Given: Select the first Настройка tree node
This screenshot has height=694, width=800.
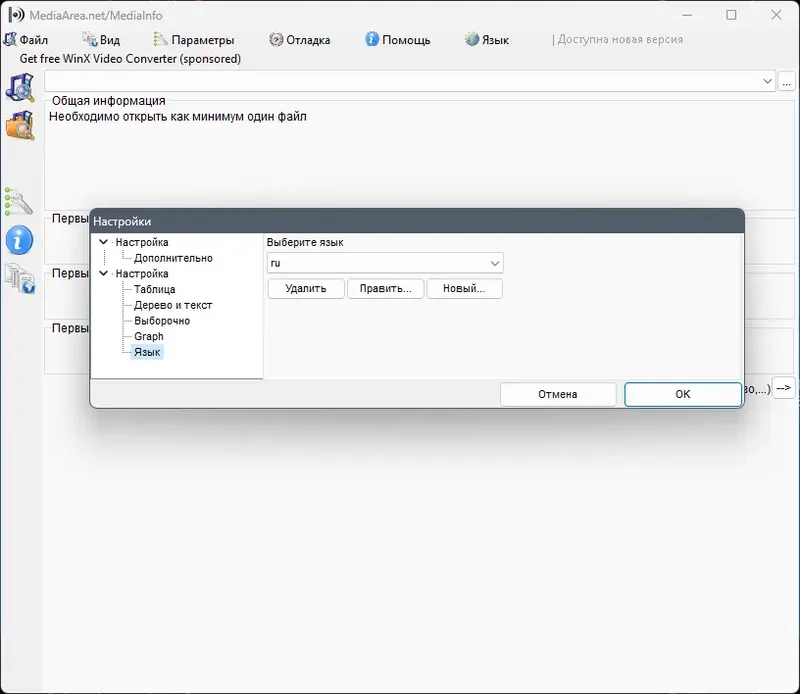Looking at the screenshot, I should [142, 242].
